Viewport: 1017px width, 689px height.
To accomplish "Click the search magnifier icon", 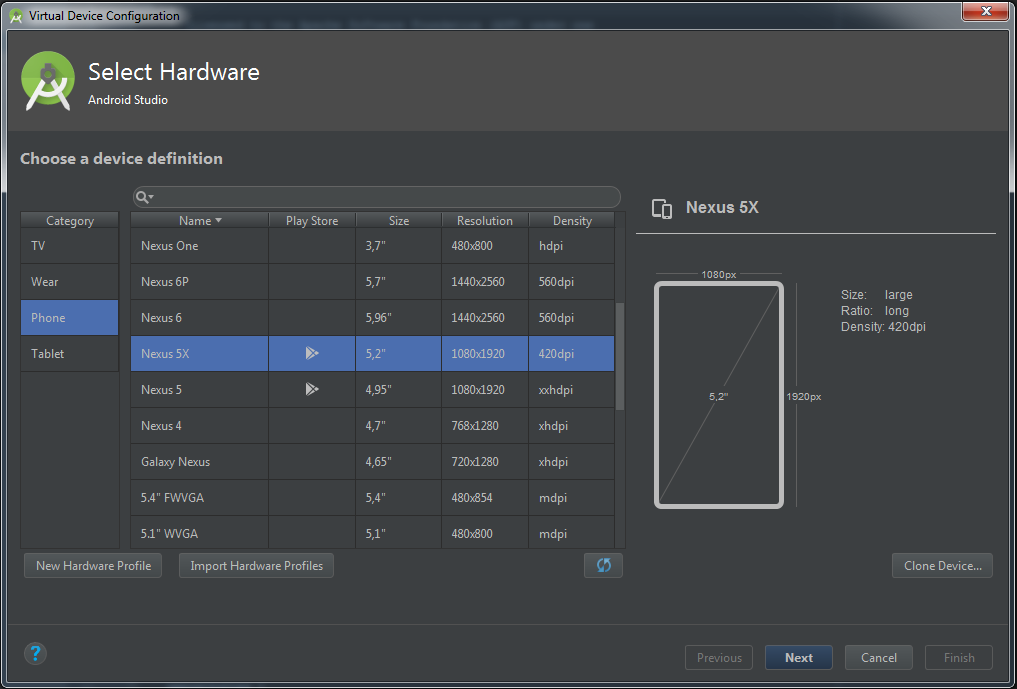I will [x=144, y=197].
